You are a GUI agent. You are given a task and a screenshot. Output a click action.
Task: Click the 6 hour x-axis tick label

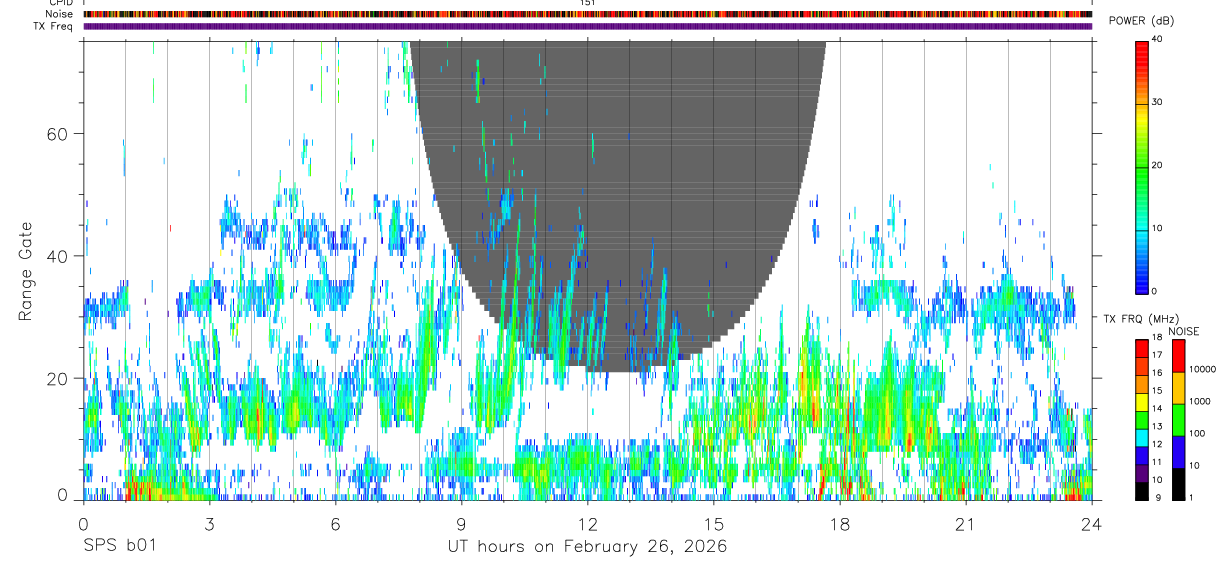tap(335, 523)
